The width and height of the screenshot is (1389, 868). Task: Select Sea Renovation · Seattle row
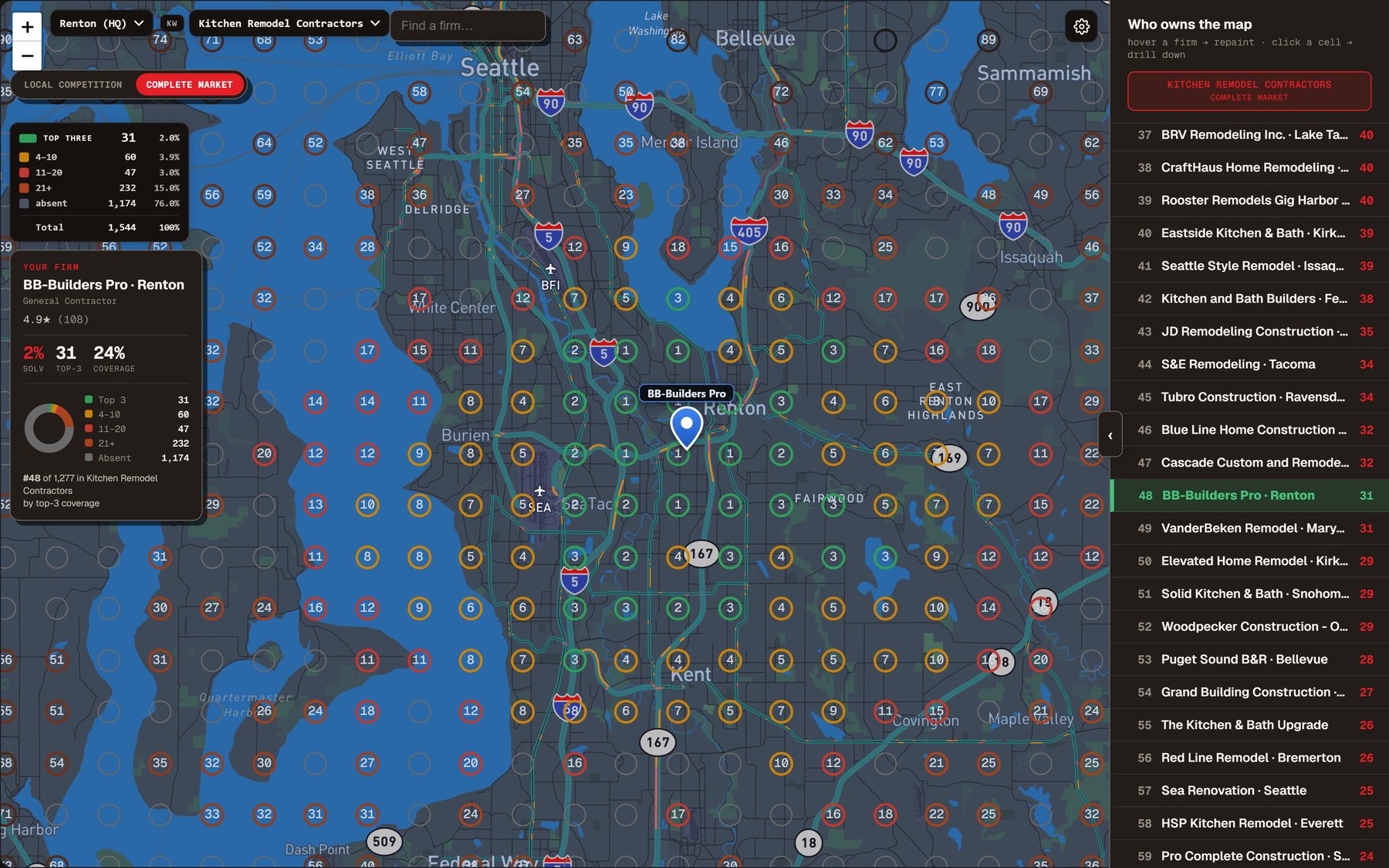coord(1250,791)
